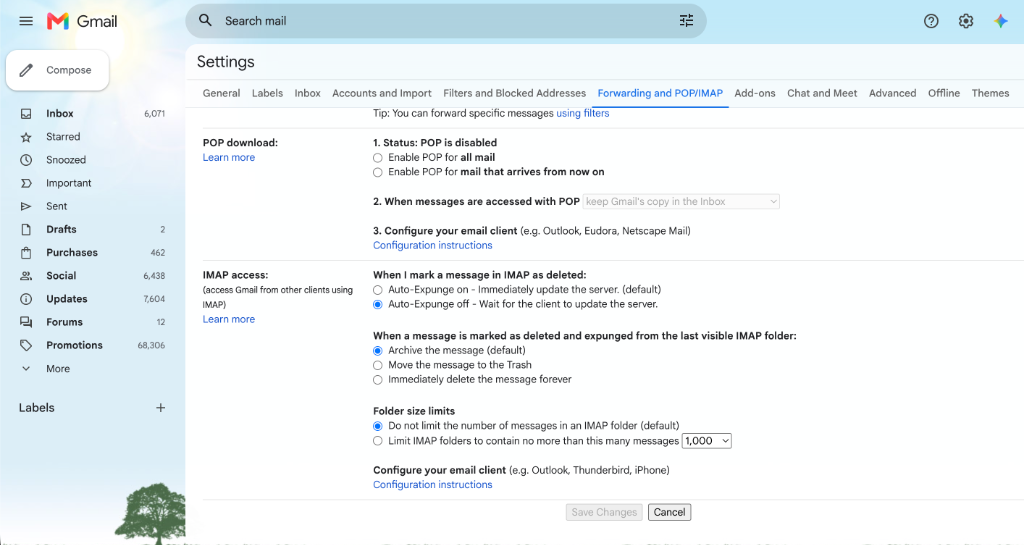The width and height of the screenshot is (1024, 545).
Task: Click Learn more under IMAP access
Action: [229, 319]
